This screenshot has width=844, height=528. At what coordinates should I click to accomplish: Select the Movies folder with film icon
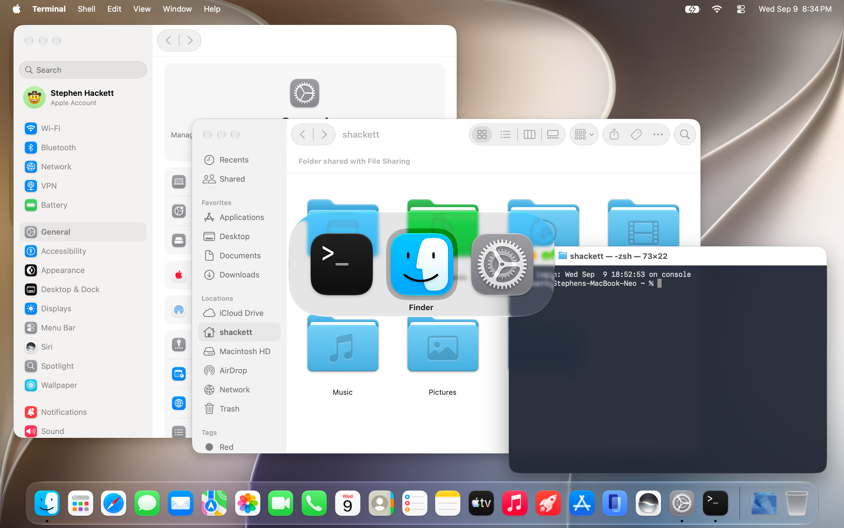click(x=643, y=223)
